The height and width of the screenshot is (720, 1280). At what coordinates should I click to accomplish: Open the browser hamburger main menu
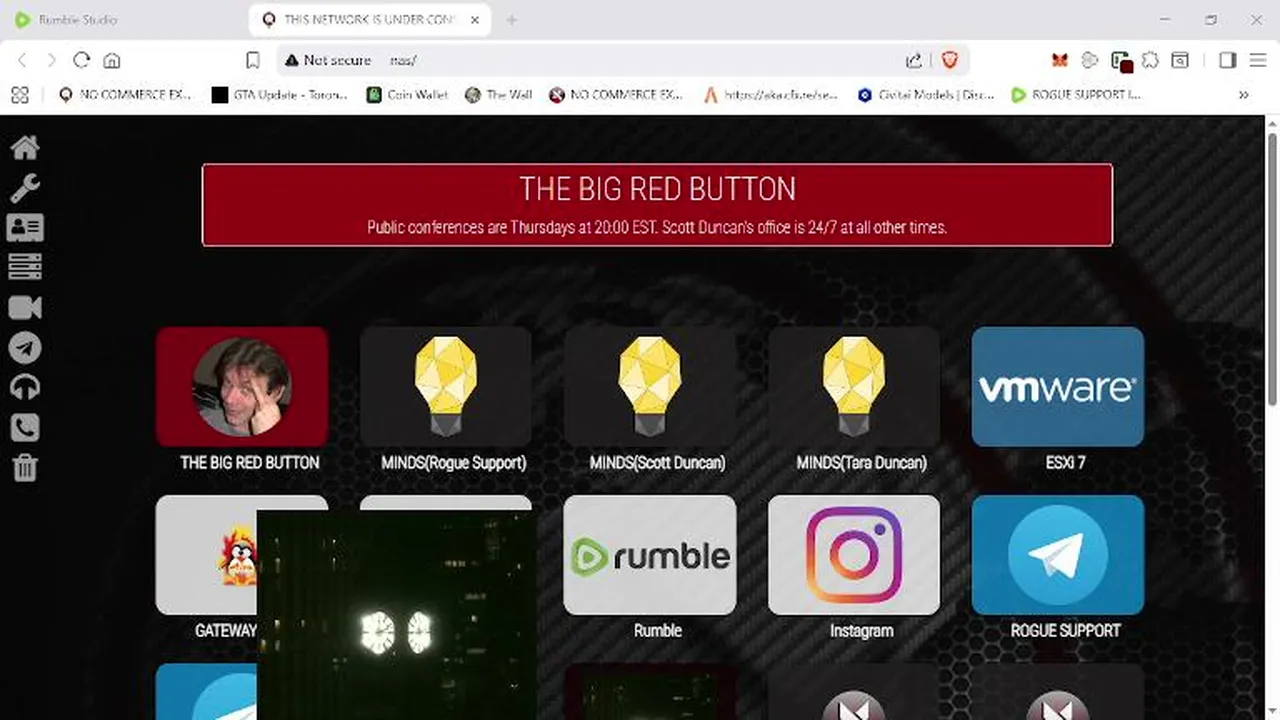click(x=1258, y=60)
